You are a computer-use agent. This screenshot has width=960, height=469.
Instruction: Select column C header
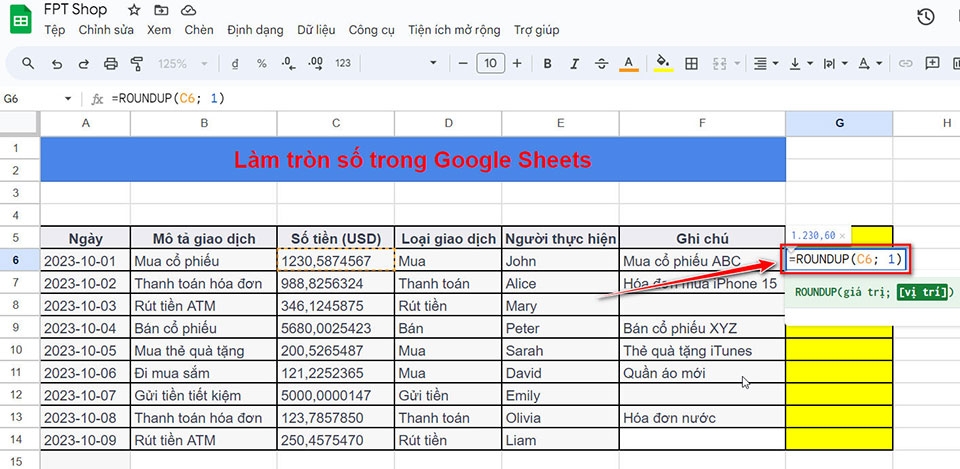(336, 123)
